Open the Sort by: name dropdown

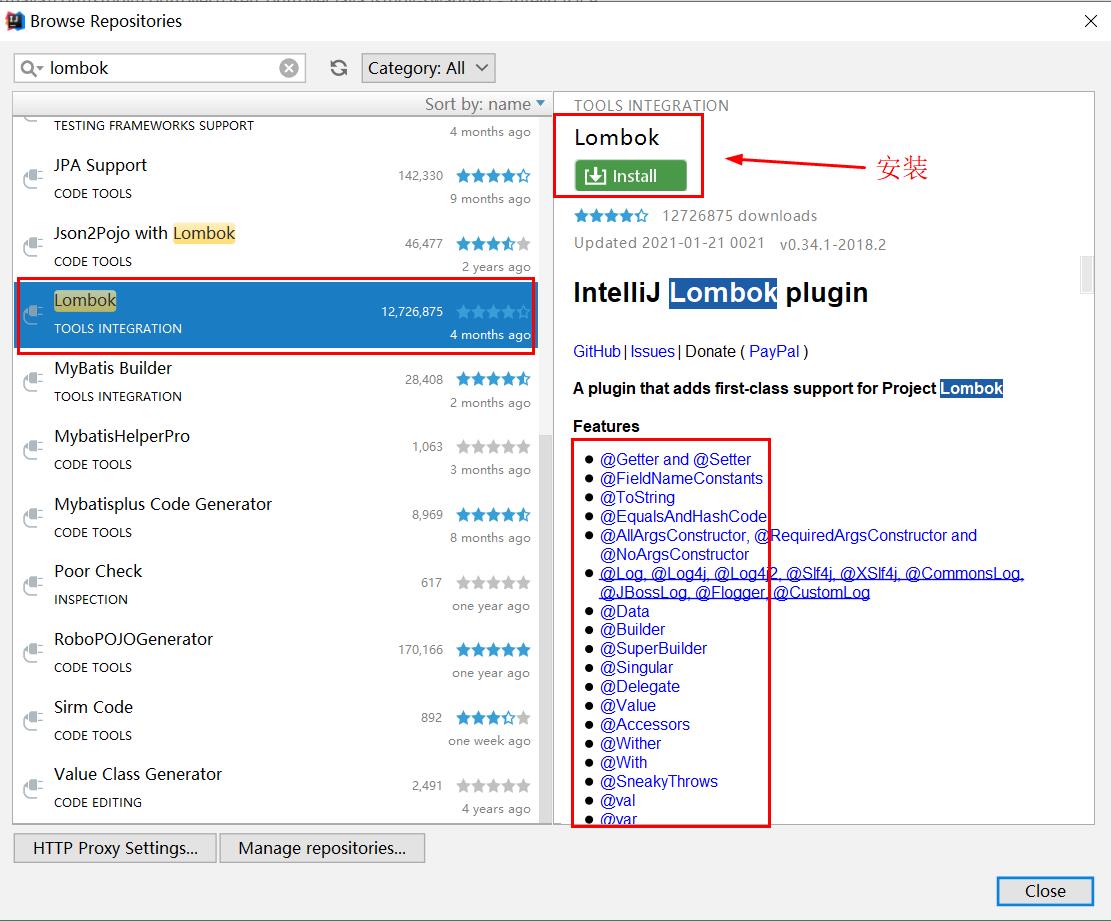pyautogui.click(x=485, y=103)
